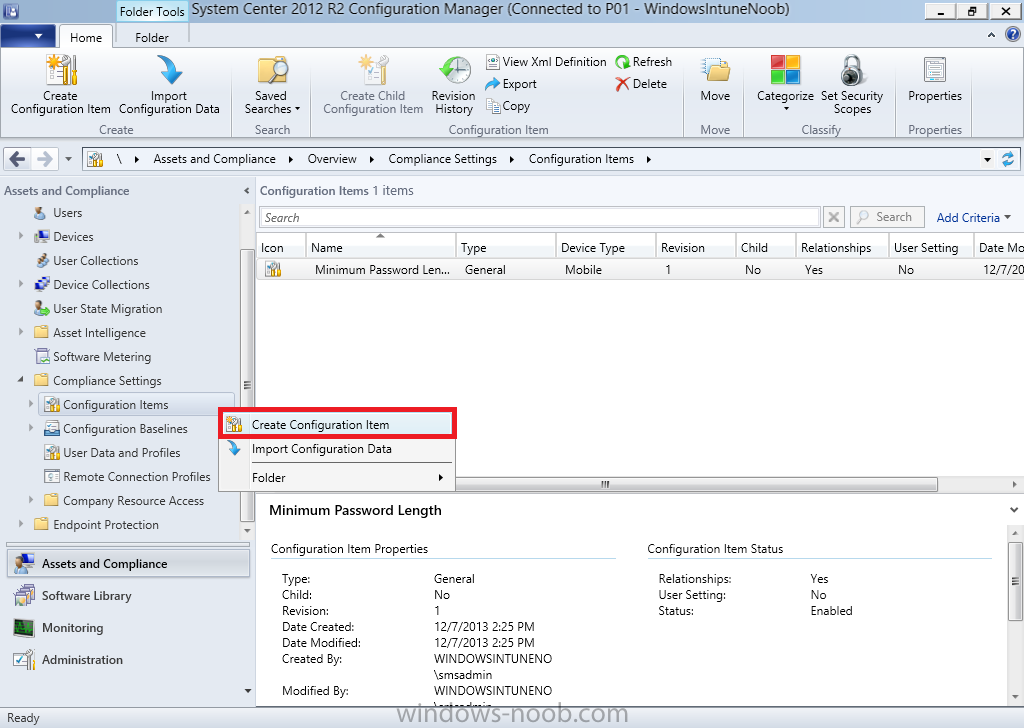
Task: Click the Import Configuration Data ribbon icon
Action: 170,71
